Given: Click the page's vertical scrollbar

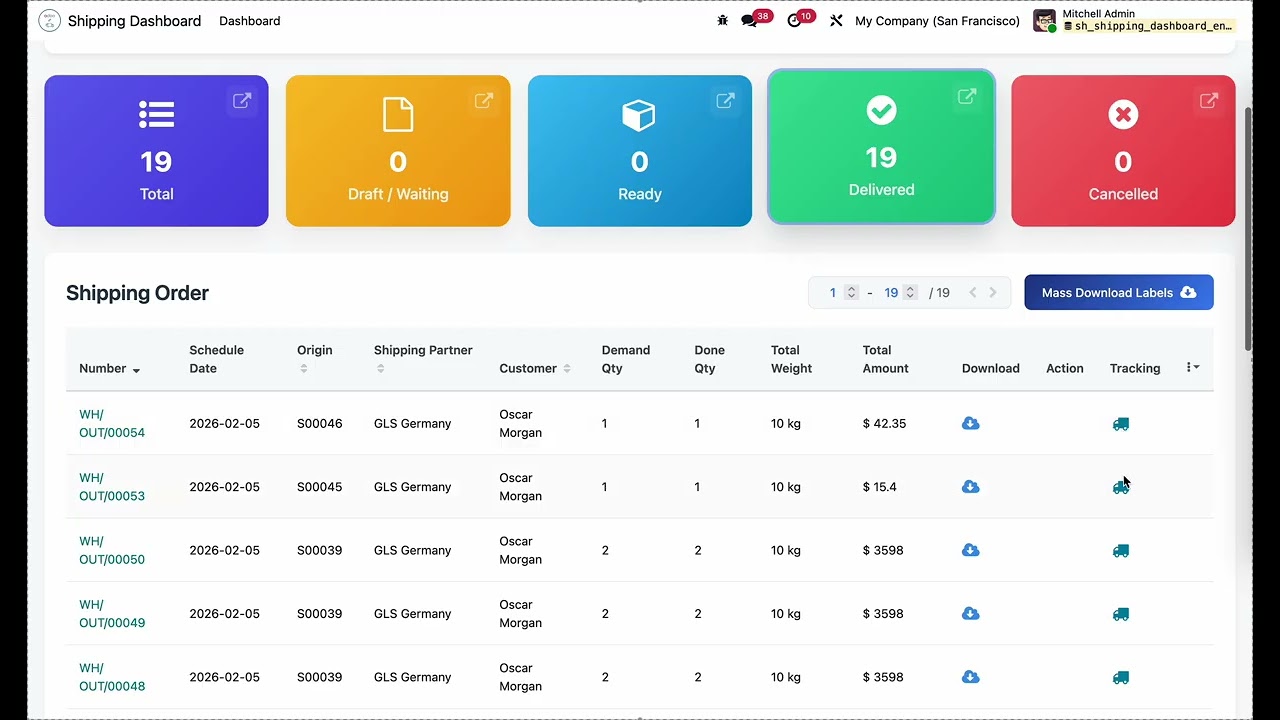Looking at the screenshot, I should [x=1248, y=230].
